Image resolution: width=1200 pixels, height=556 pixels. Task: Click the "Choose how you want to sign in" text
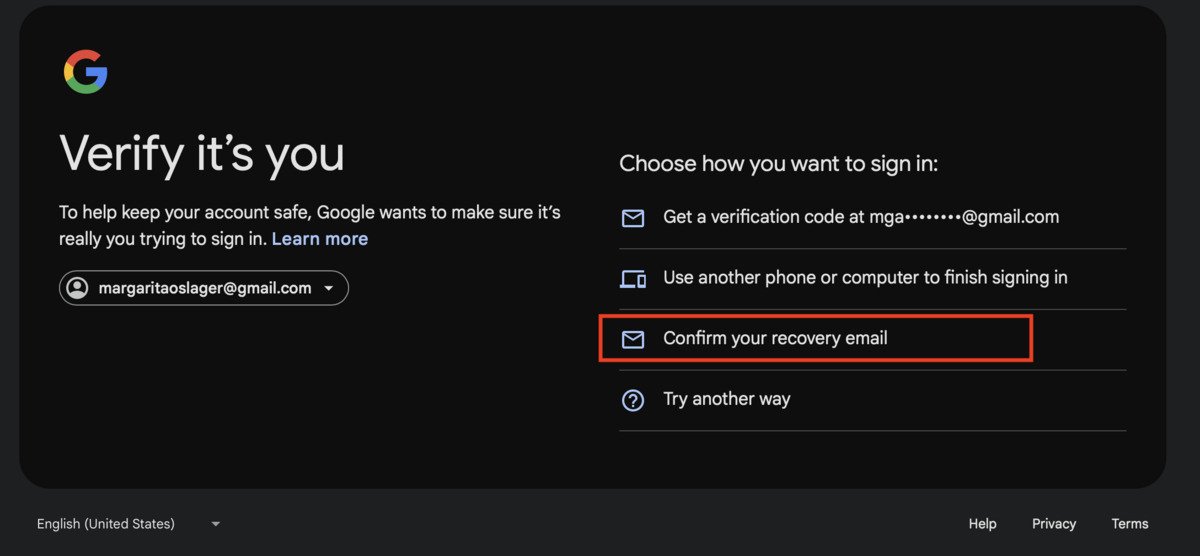[778, 164]
